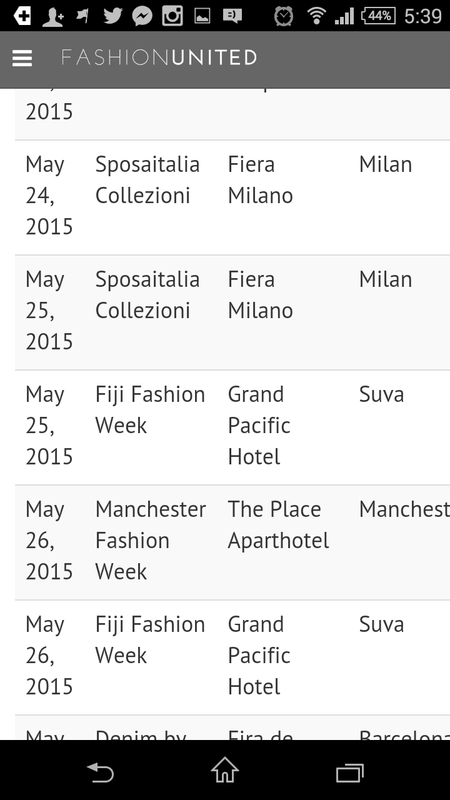Image resolution: width=450 pixels, height=800 pixels.
Task: Tap the Grand Pacific Hotel venue on May 25
Action: coord(259,426)
